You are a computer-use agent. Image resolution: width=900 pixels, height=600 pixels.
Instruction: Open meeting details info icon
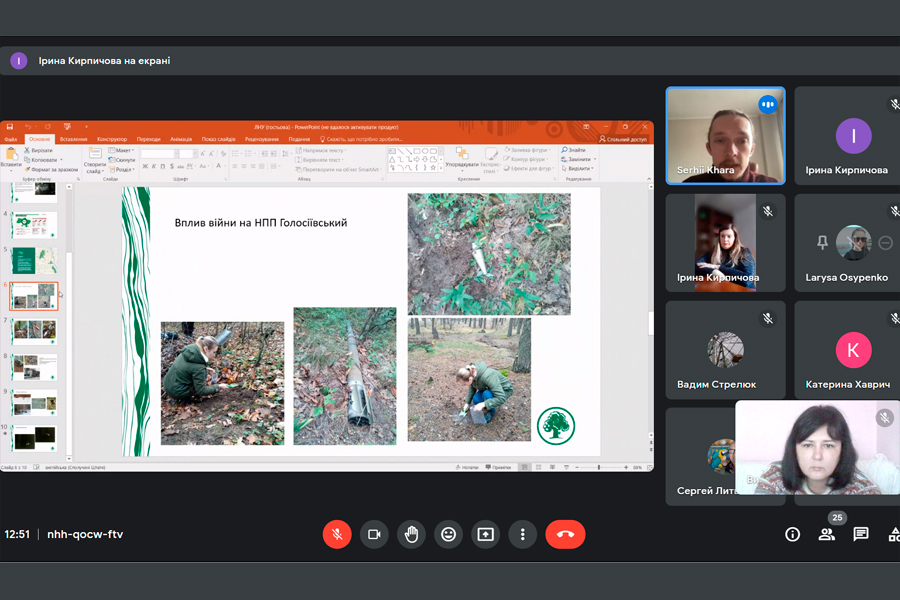793,535
